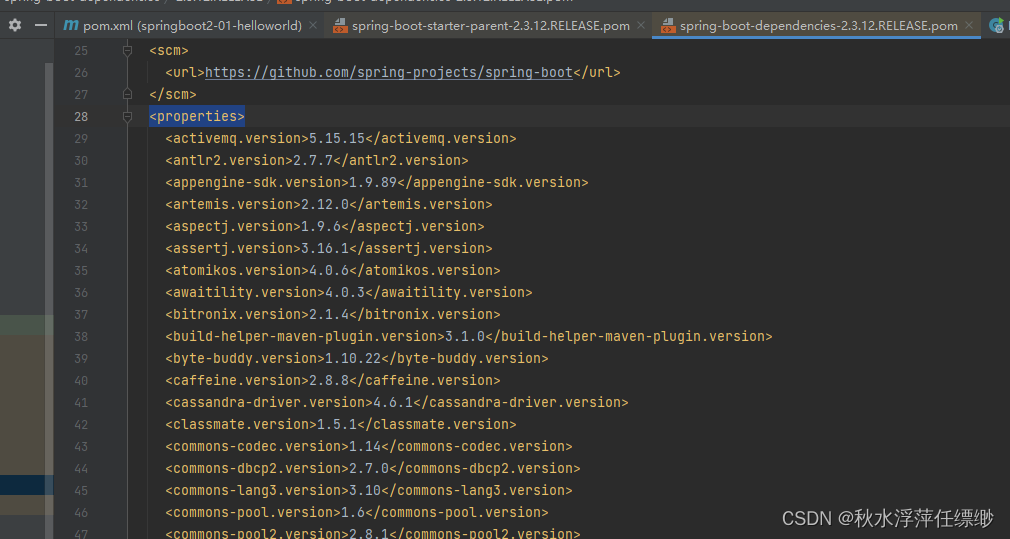
Task: Click the opening scm tag on line 25
Action: [x=169, y=50]
